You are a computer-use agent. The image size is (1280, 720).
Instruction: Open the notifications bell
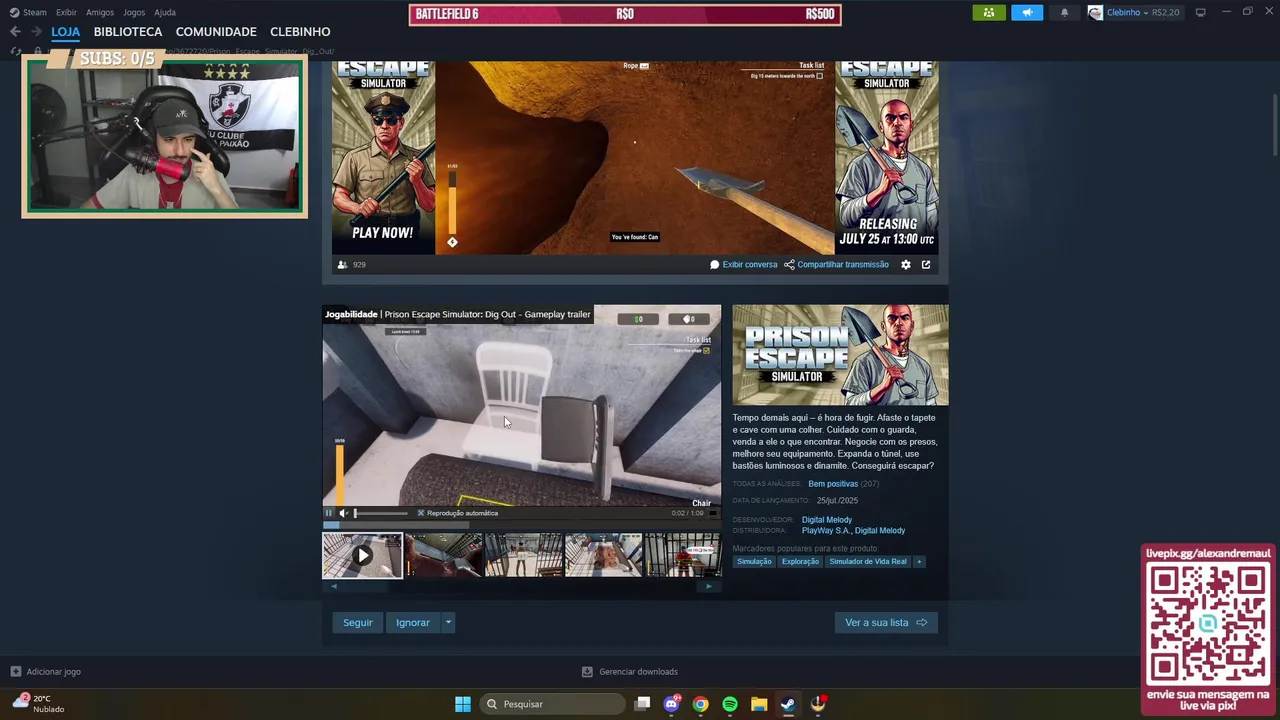click(x=1064, y=12)
